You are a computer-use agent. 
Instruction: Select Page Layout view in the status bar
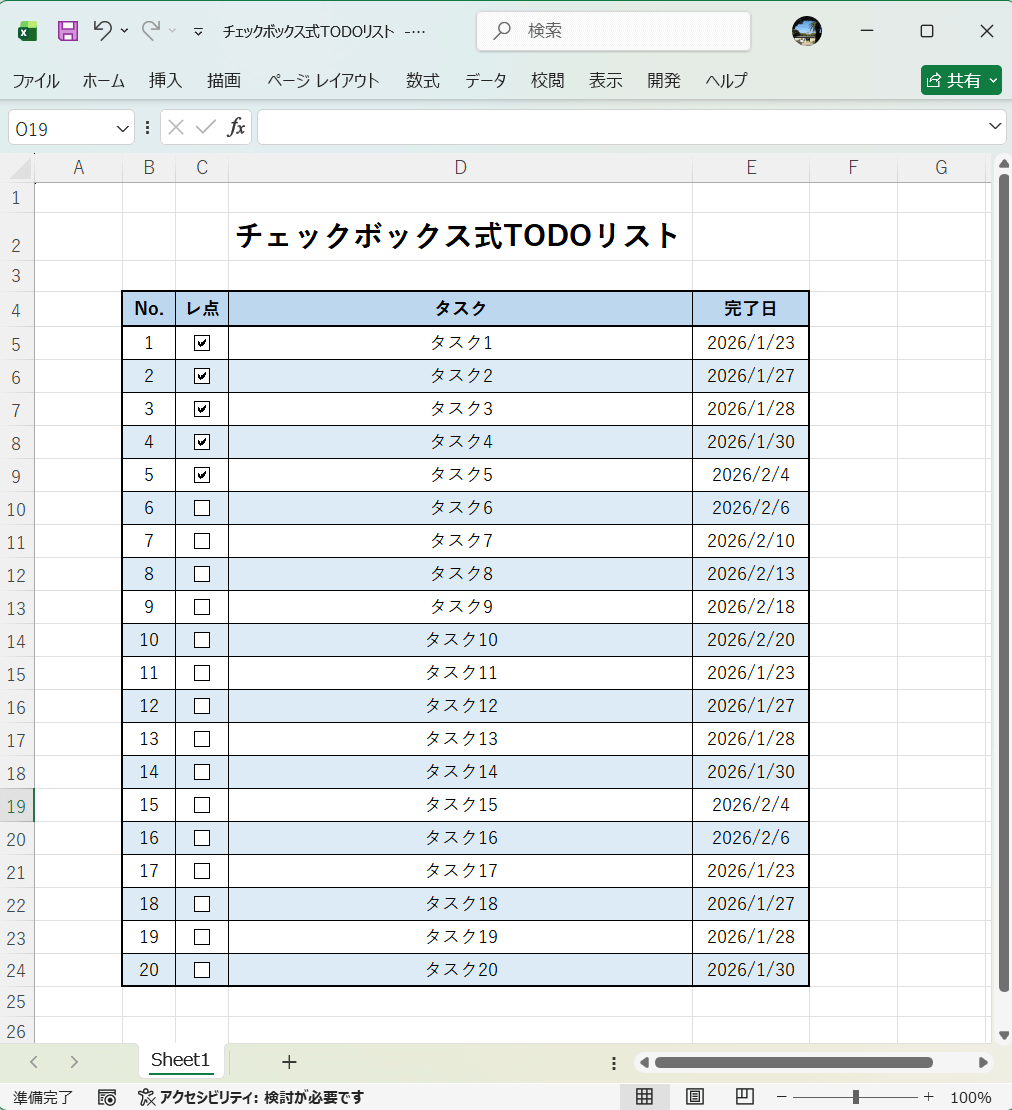point(695,1097)
